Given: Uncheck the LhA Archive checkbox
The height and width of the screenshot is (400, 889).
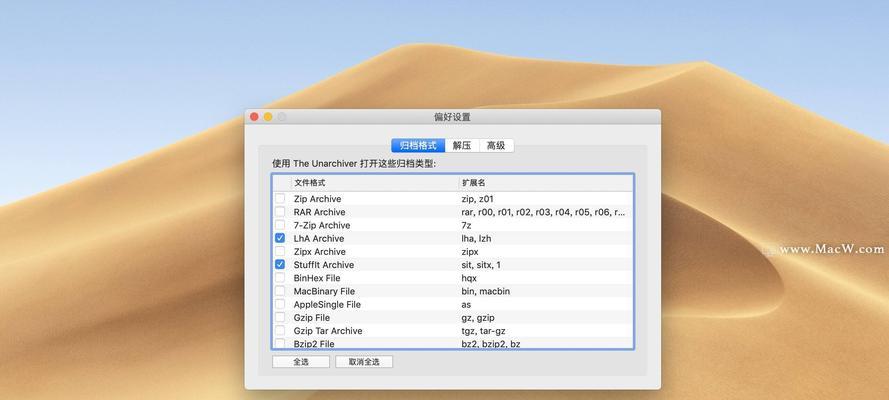Looking at the screenshot, I should [280, 239].
